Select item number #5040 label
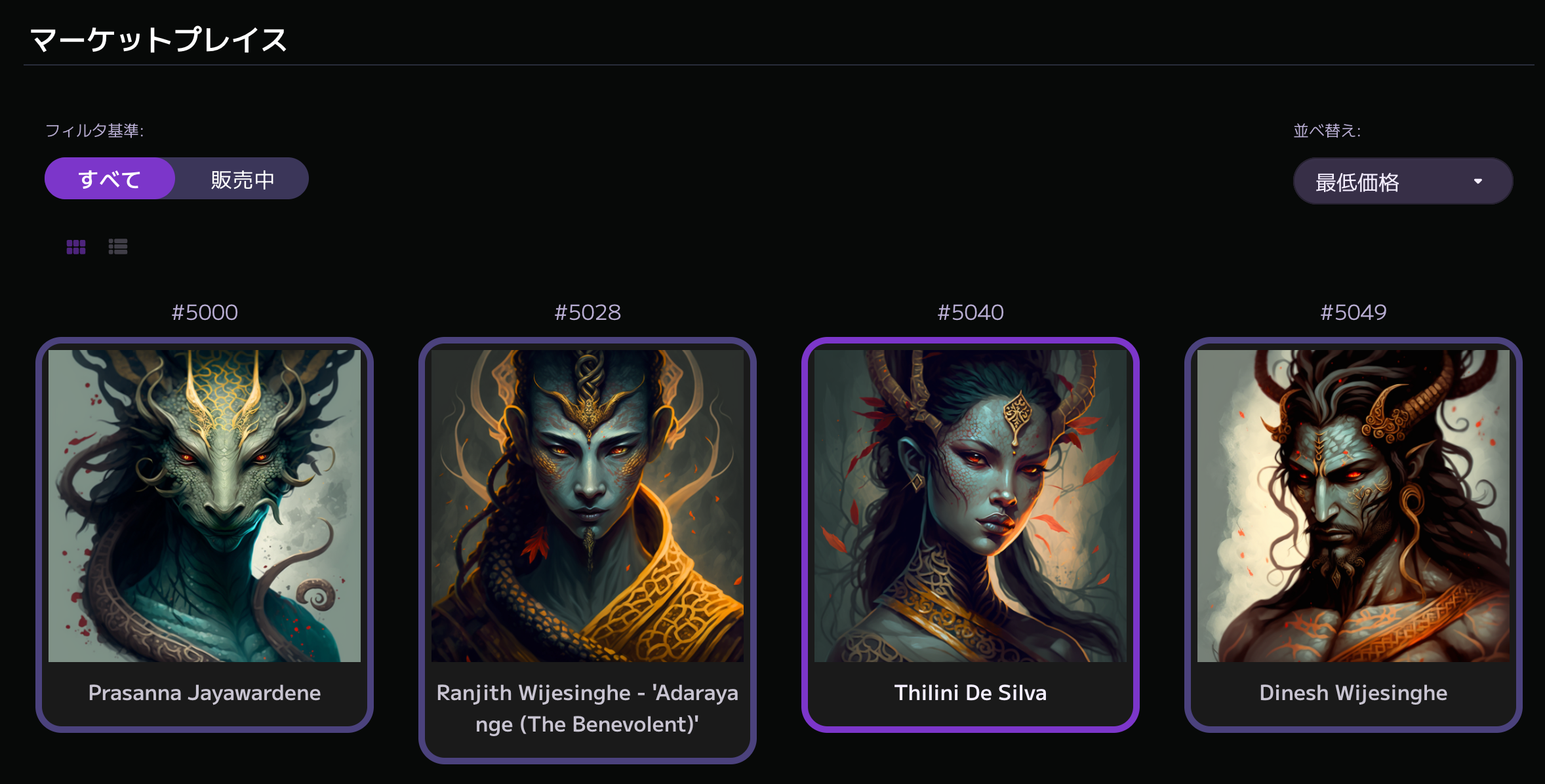The height and width of the screenshot is (784, 1545). tap(971, 312)
